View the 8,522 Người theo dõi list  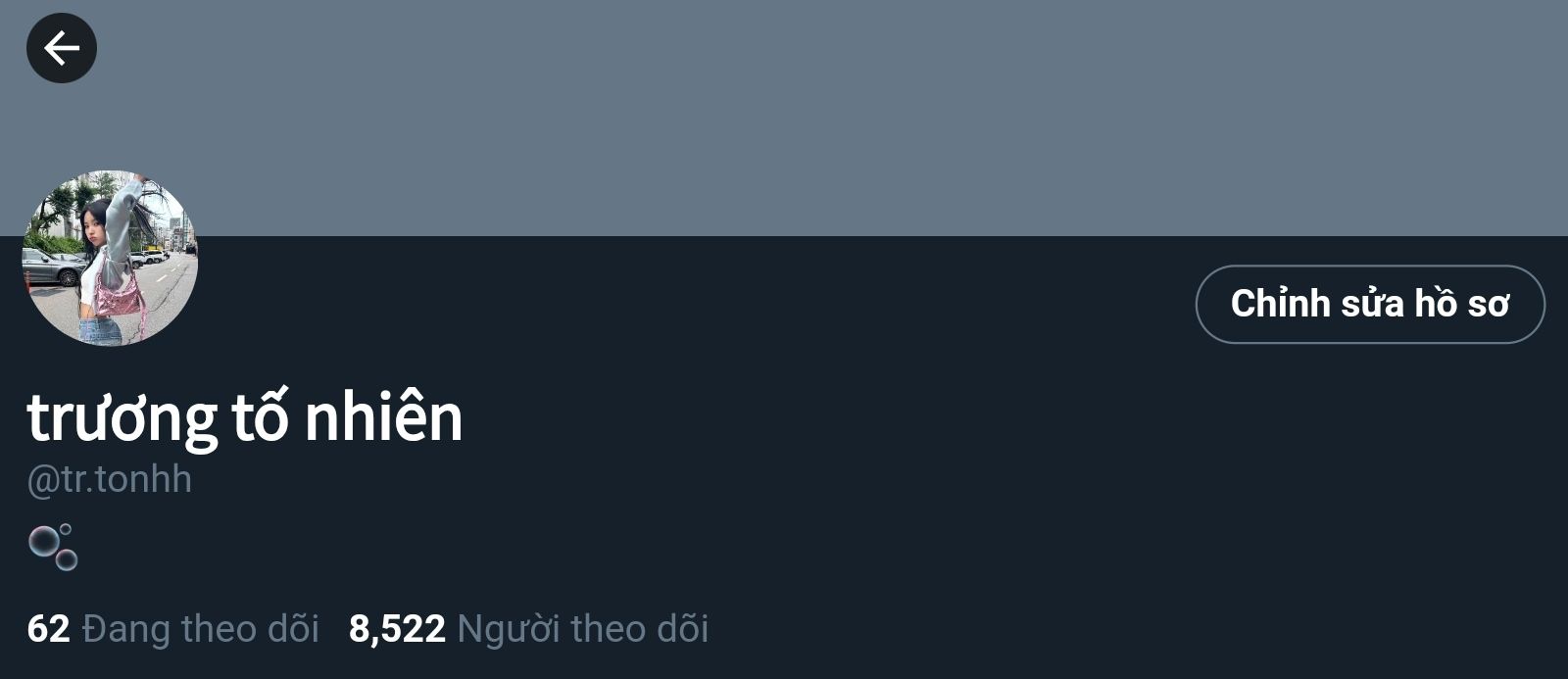pos(528,629)
